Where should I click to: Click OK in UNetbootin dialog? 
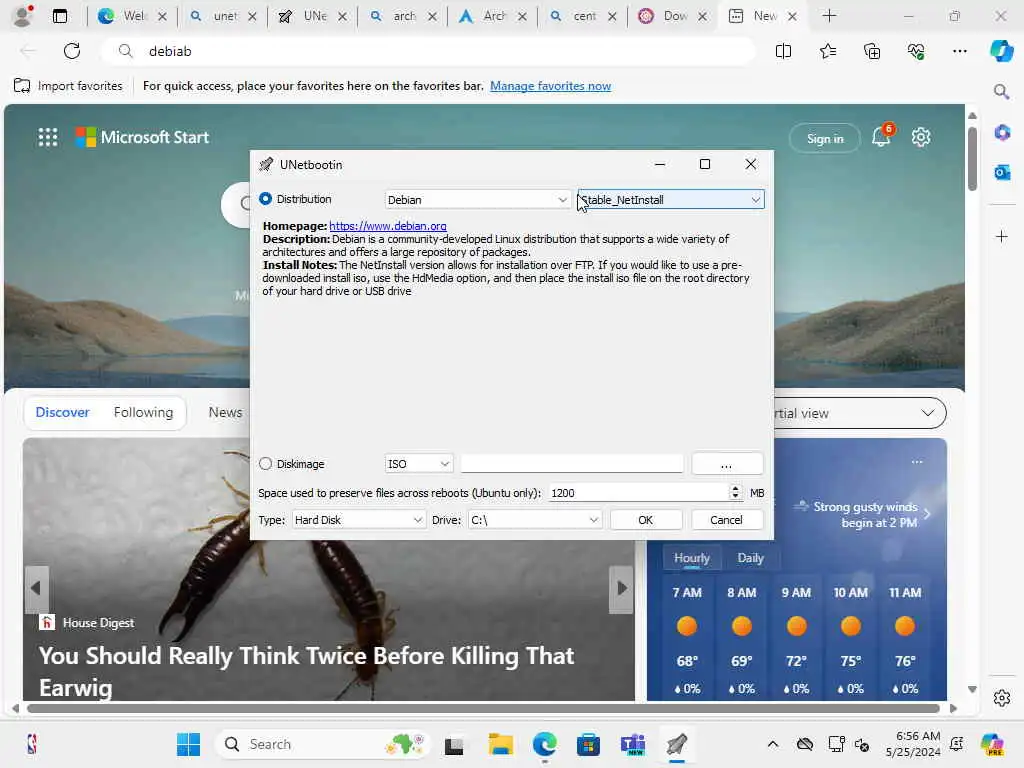[645, 520]
